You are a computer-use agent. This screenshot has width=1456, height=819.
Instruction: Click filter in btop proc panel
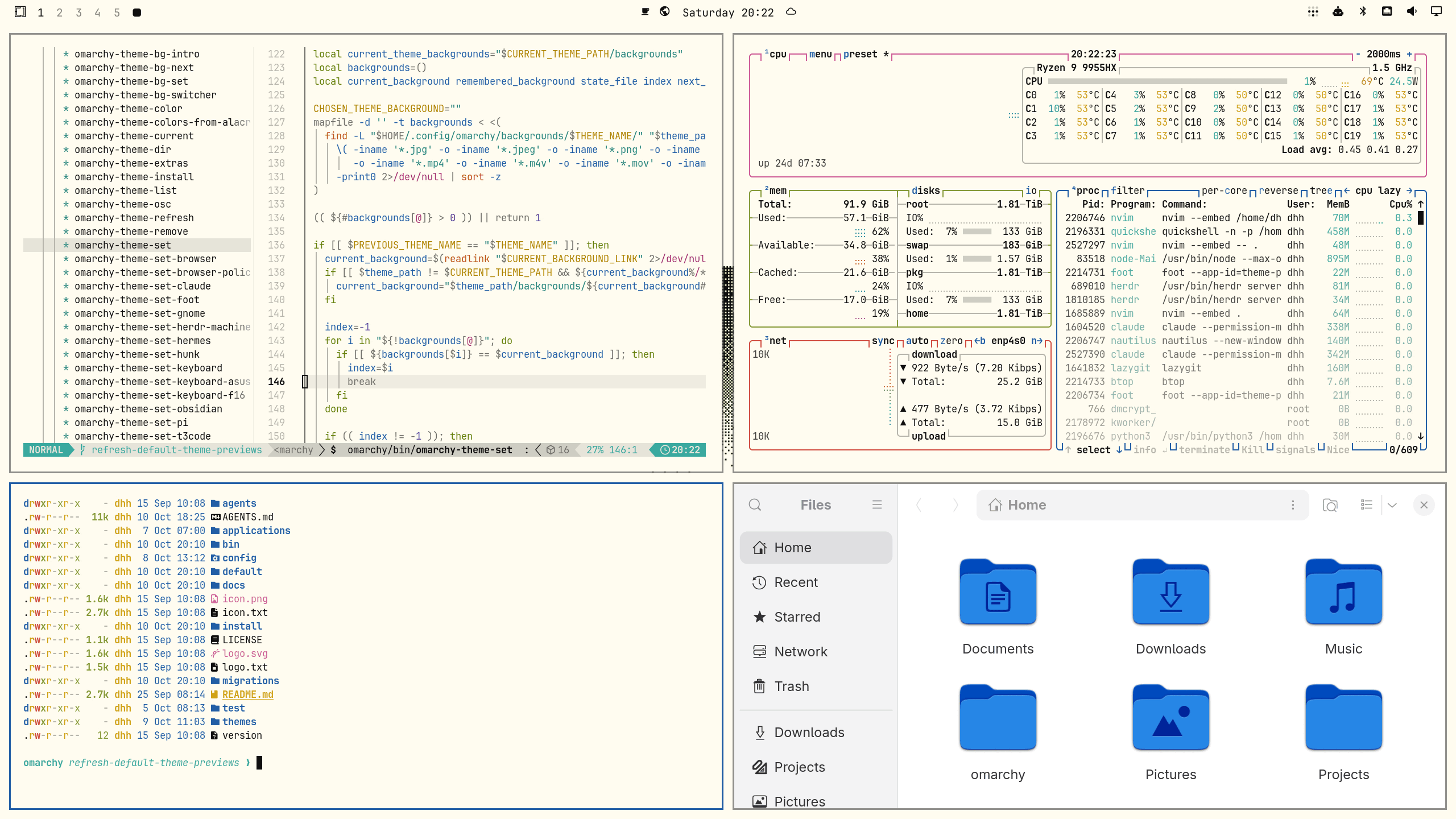(x=1127, y=191)
